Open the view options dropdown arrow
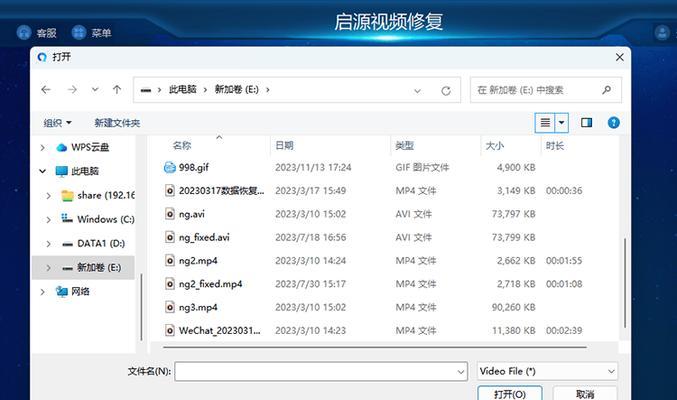Screen dimensions: 677x400 click(561, 123)
